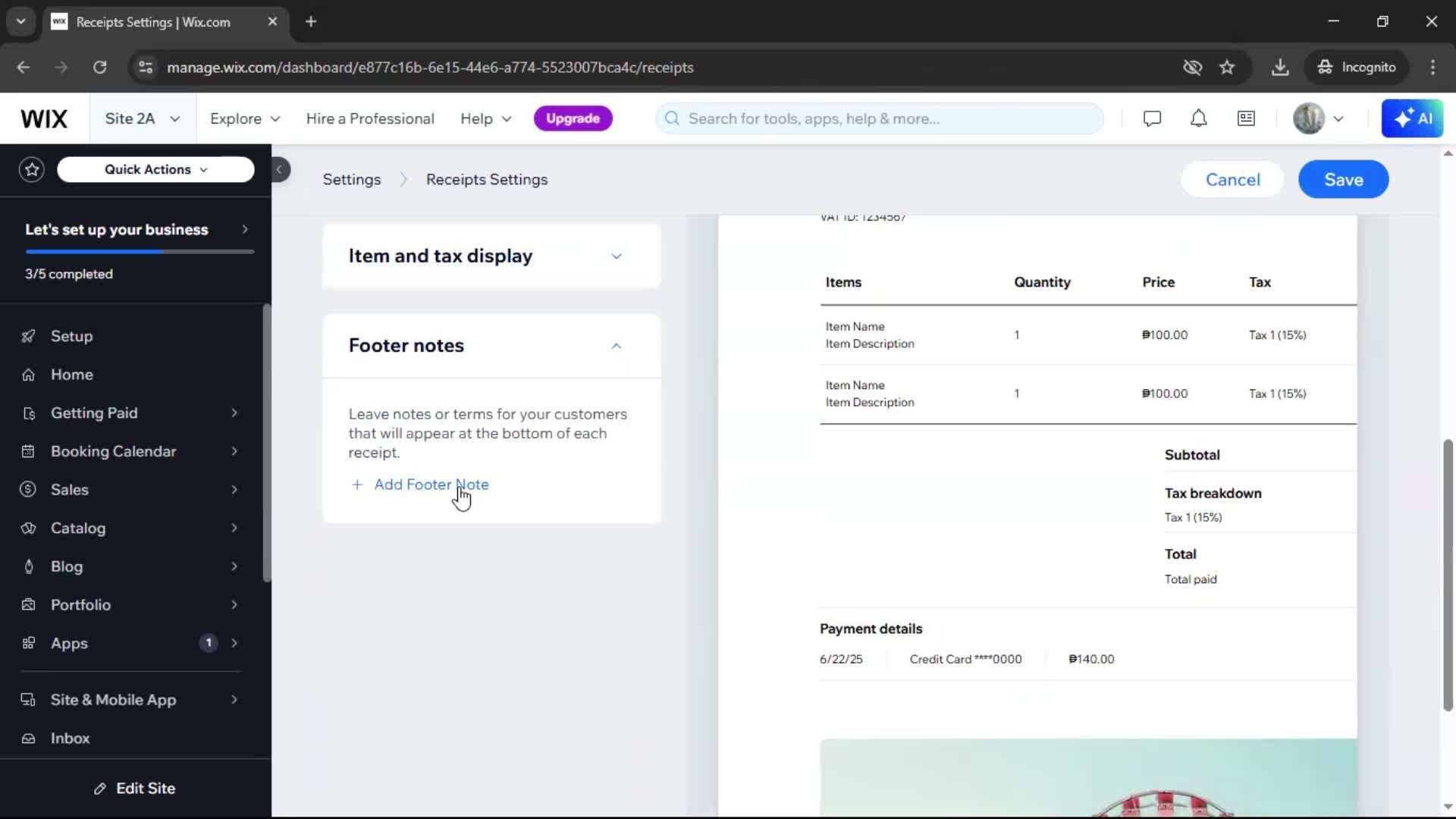Screen dimensions: 1456x819
Task: Open the Explore menu
Action: point(245,118)
